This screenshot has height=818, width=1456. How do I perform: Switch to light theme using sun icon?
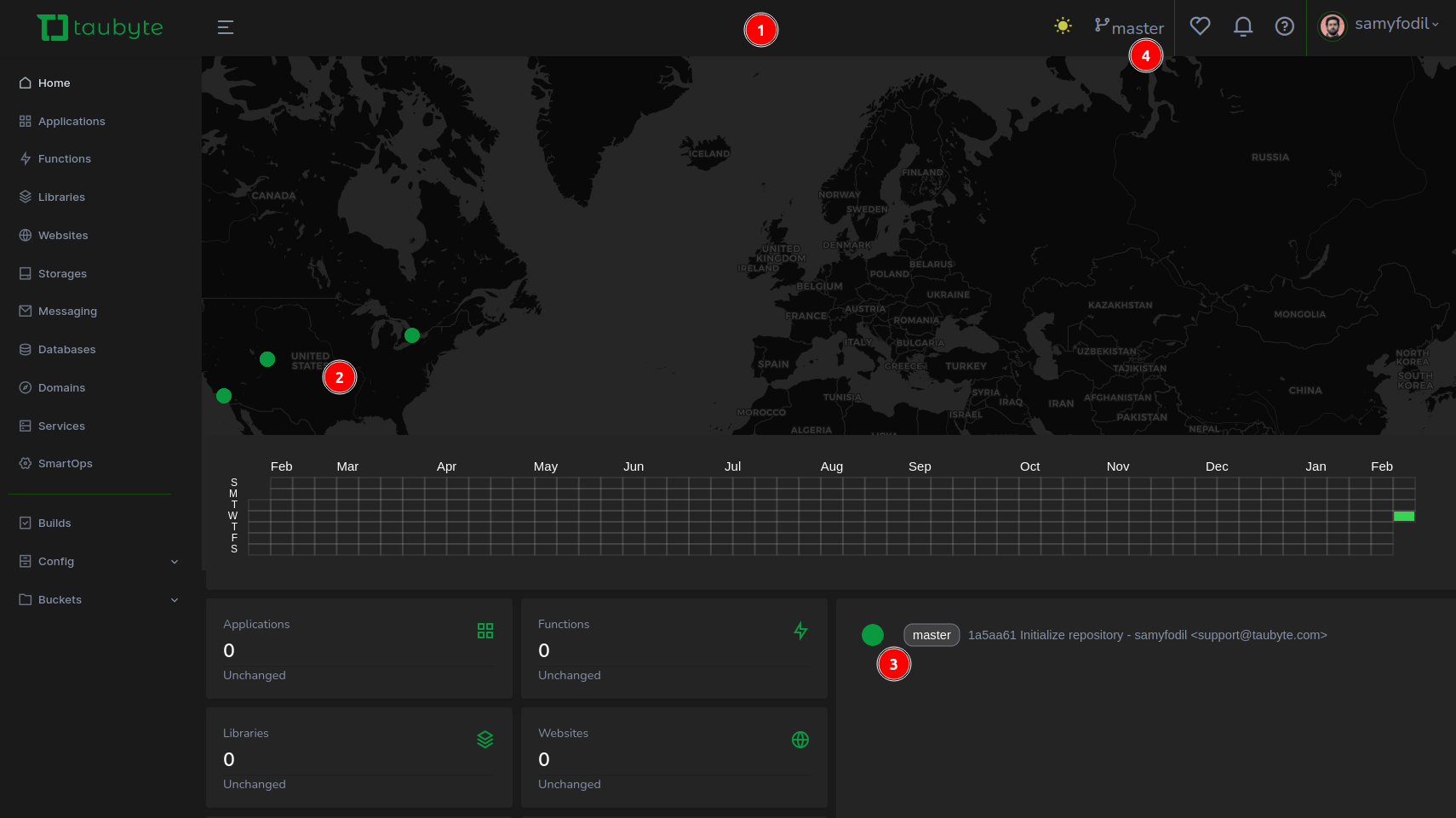[x=1063, y=26]
